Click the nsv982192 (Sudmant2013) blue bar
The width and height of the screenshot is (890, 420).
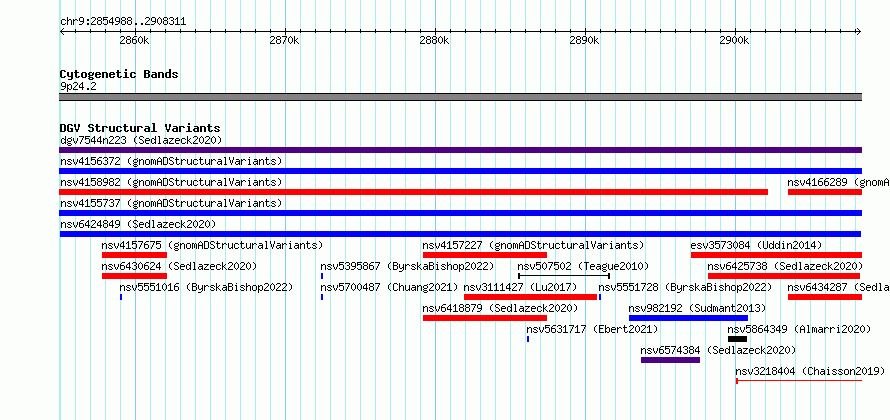689,318
